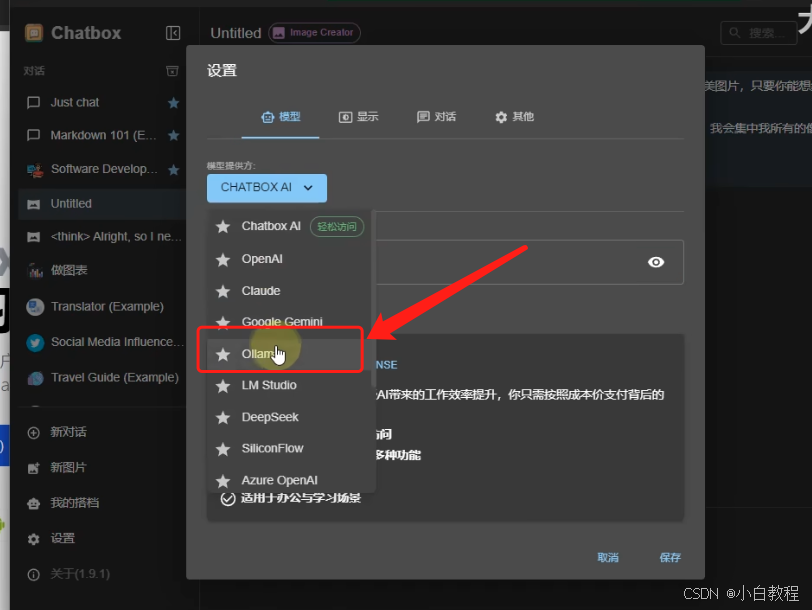Choose Google Gemini from provider list
The width and height of the screenshot is (812, 610).
tap(289, 322)
